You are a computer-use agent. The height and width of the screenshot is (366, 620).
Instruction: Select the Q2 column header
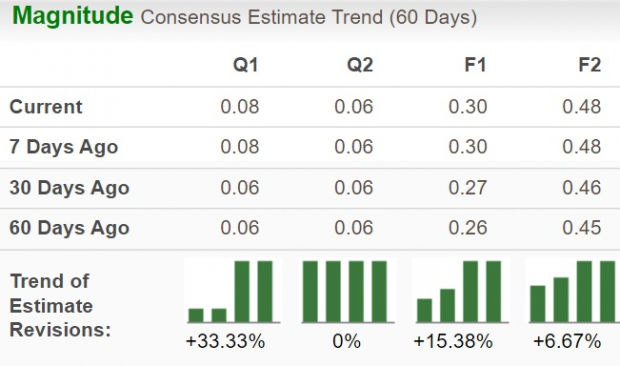360,65
